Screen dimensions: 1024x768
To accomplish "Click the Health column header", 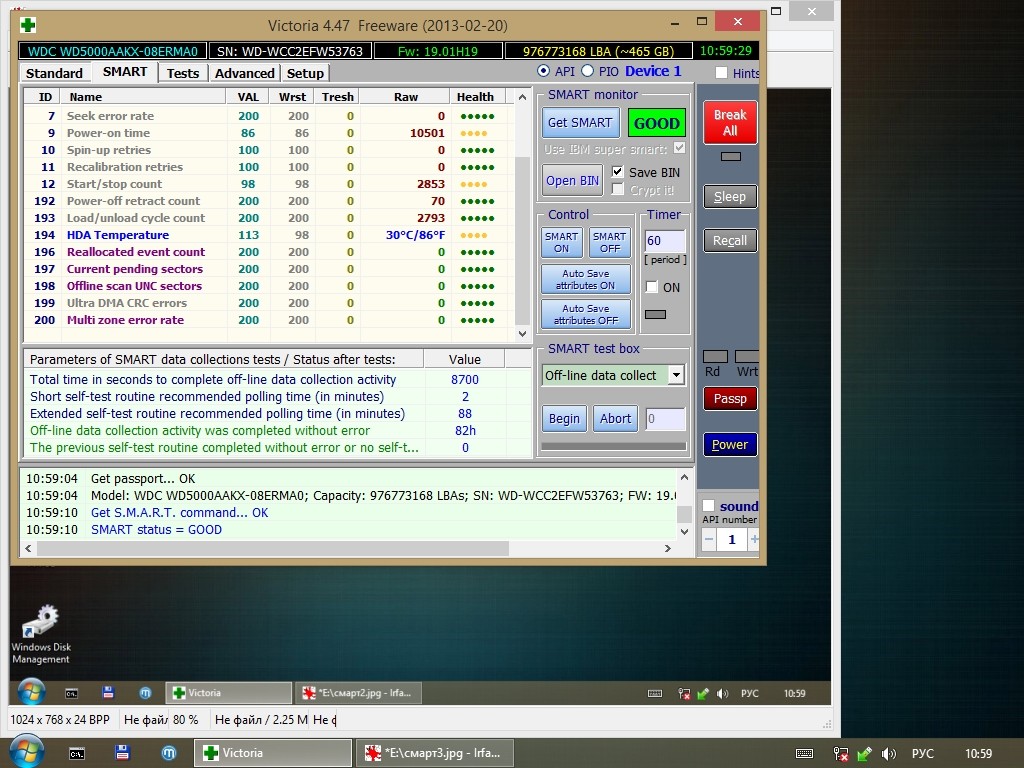I will [x=475, y=97].
